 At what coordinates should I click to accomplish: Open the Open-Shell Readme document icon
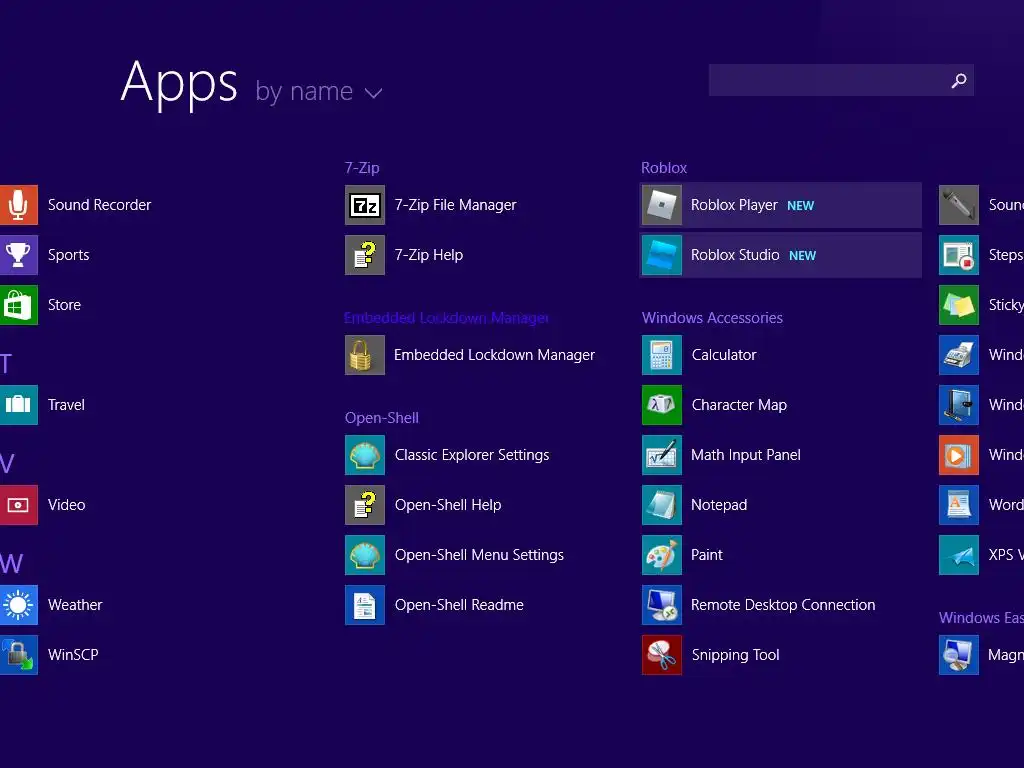tap(364, 605)
